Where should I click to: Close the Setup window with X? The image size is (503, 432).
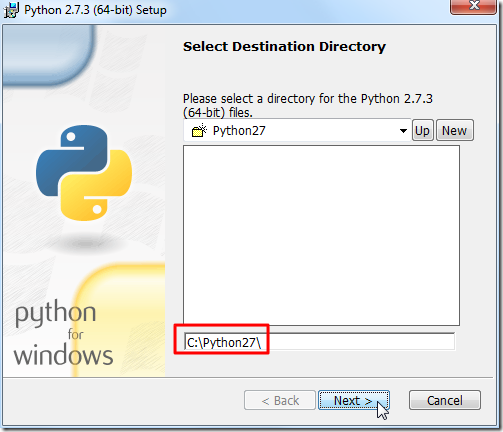point(473,6)
